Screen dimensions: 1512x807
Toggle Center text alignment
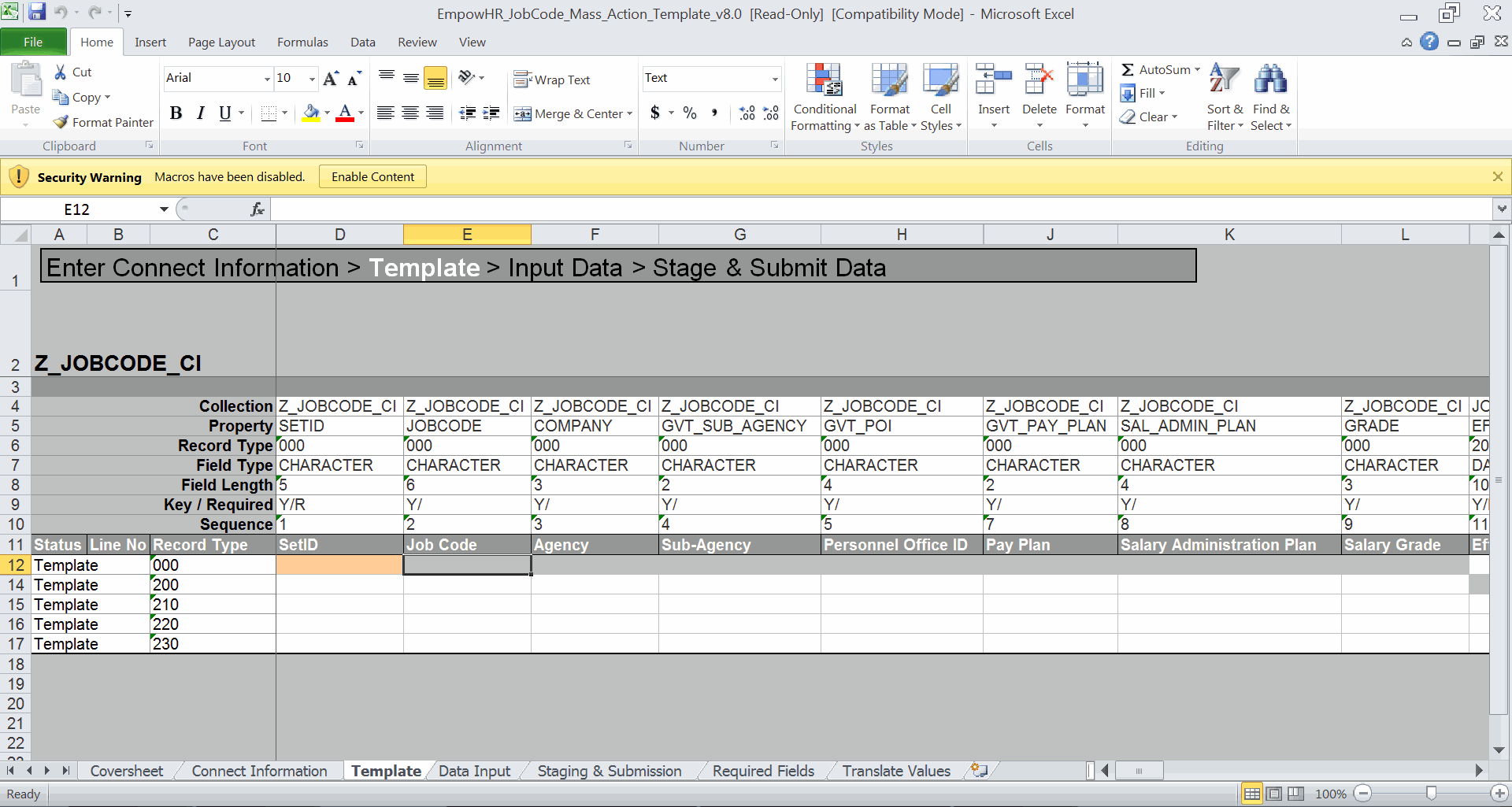(410, 113)
